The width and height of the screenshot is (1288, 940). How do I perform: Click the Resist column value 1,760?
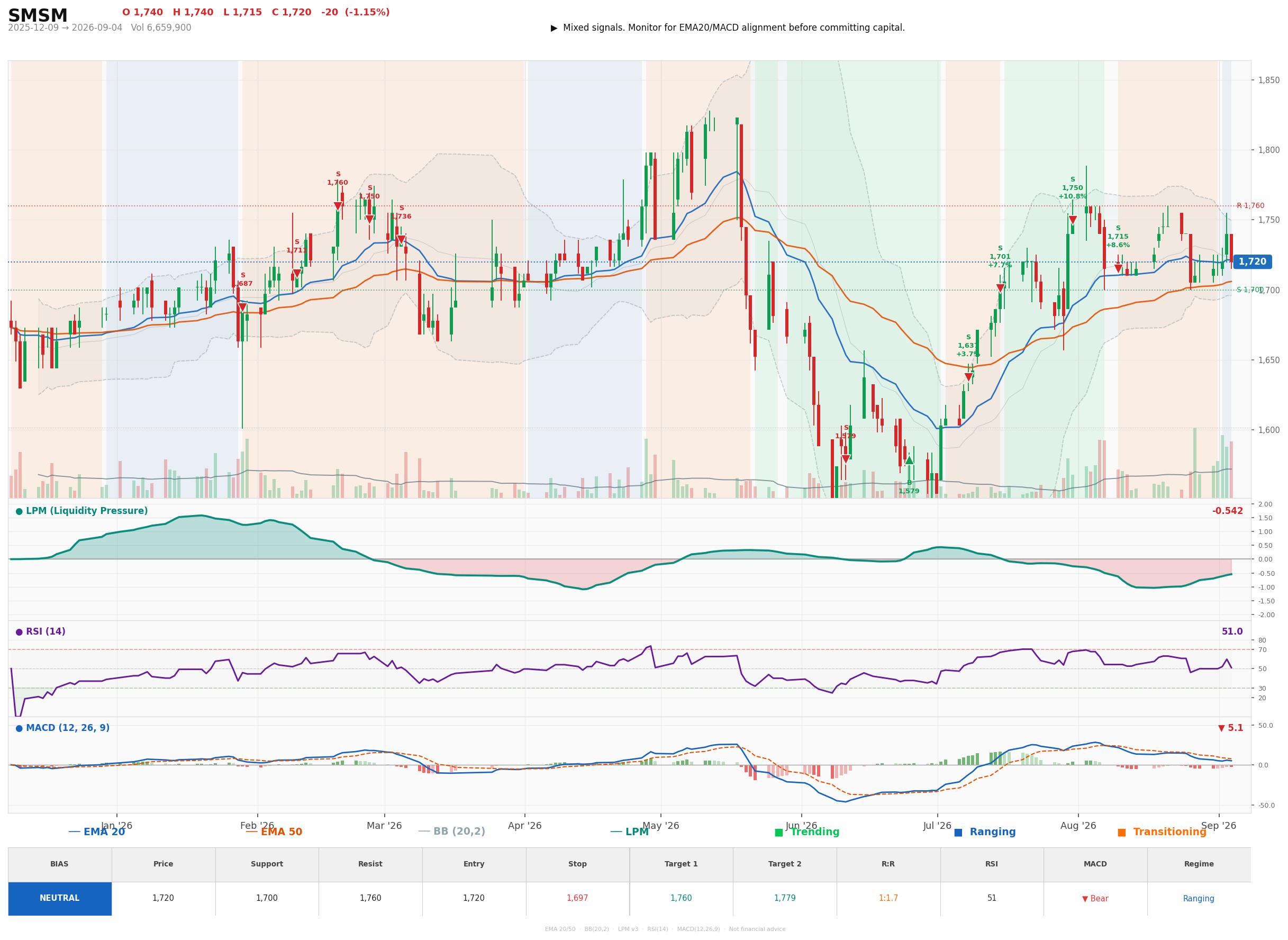coord(370,899)
